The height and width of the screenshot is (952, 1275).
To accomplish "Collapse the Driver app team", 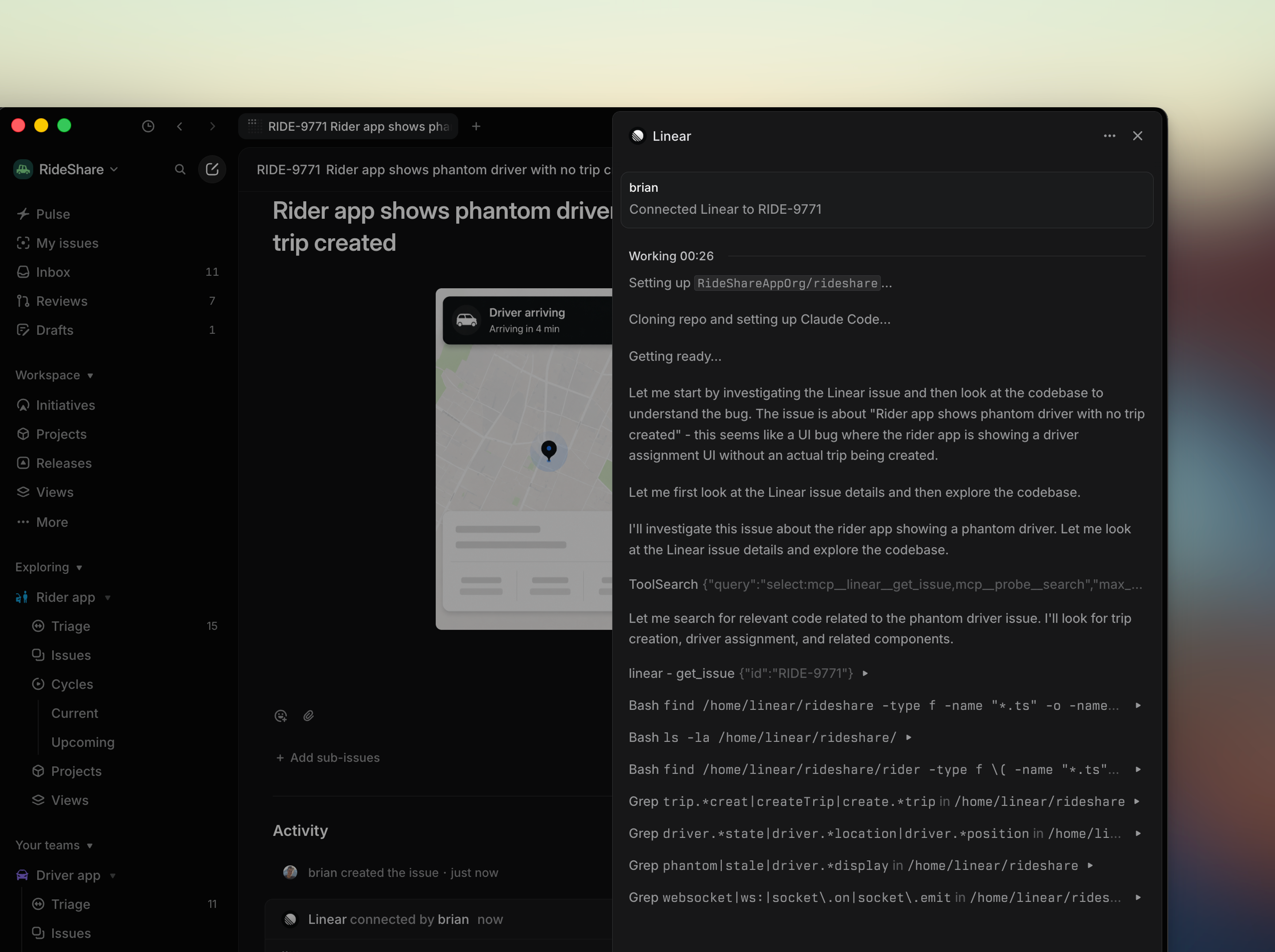I will click(x=113, y=876).
